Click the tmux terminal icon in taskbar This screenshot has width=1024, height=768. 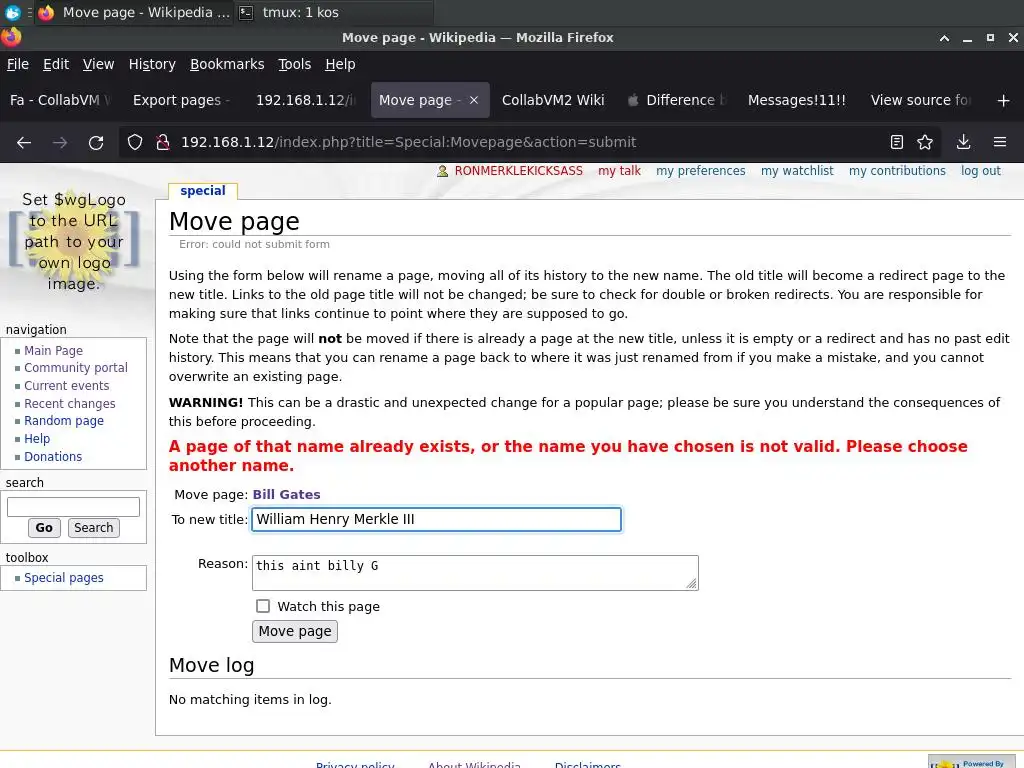pos(246,12)
